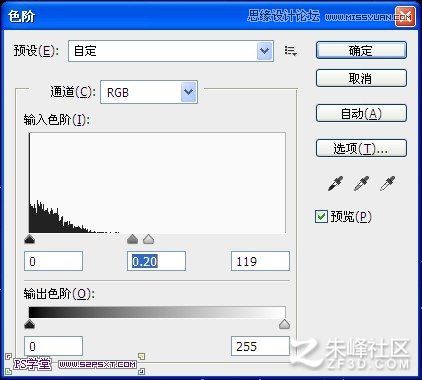
Task: Click the input highlight slider triangle
Action: tap(148, 239)
